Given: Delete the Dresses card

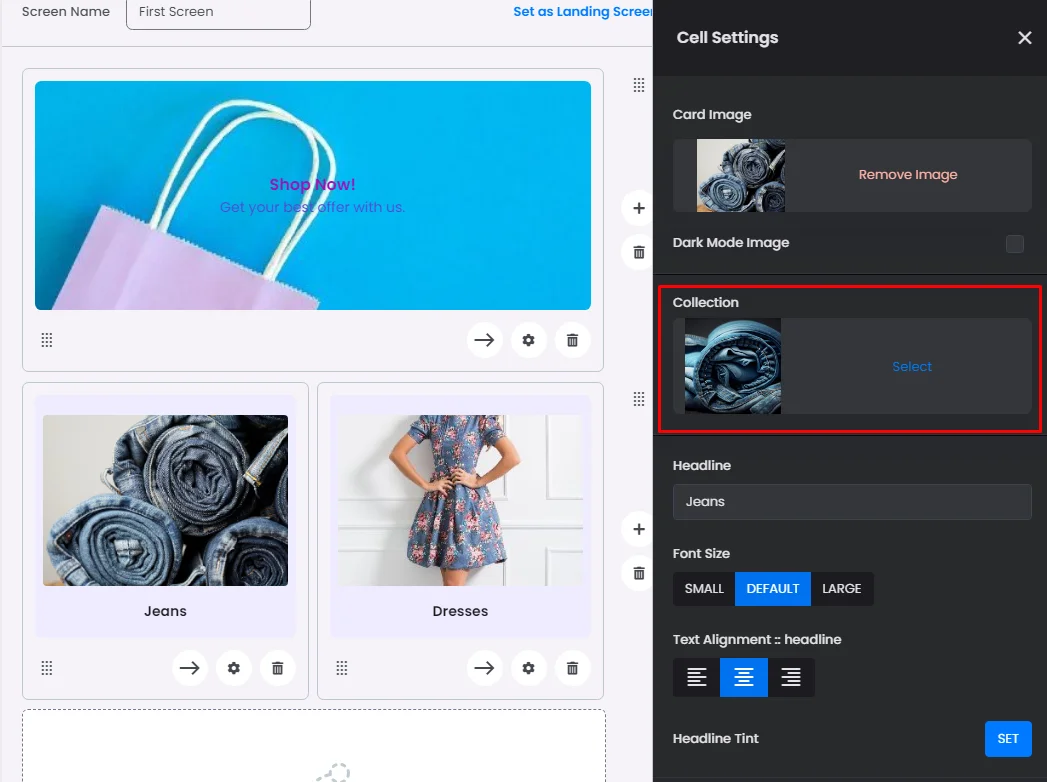Looking at the screenshot, I should (x=572, y=668).
